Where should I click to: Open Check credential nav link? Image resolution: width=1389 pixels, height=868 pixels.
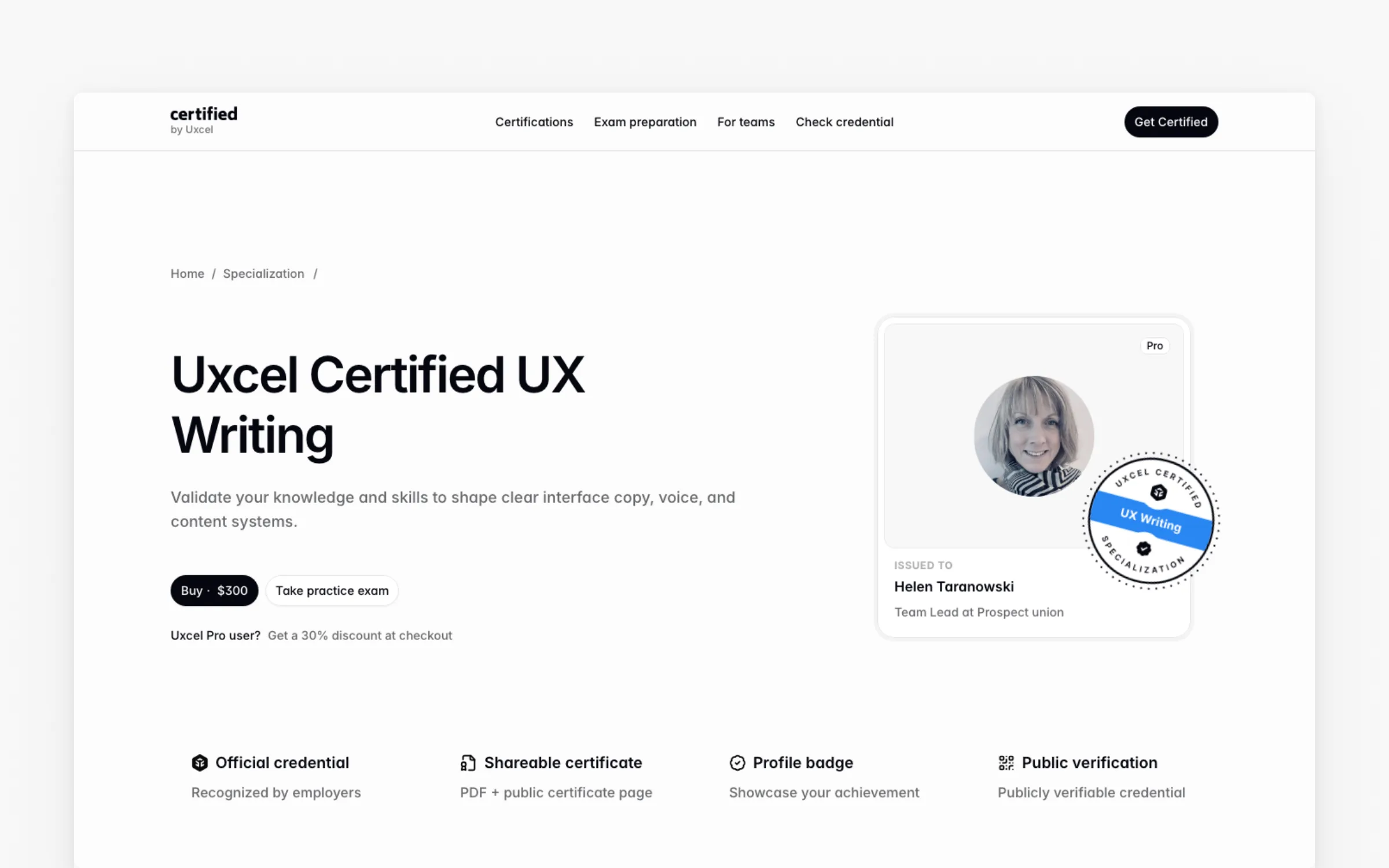tap(844, 122)
